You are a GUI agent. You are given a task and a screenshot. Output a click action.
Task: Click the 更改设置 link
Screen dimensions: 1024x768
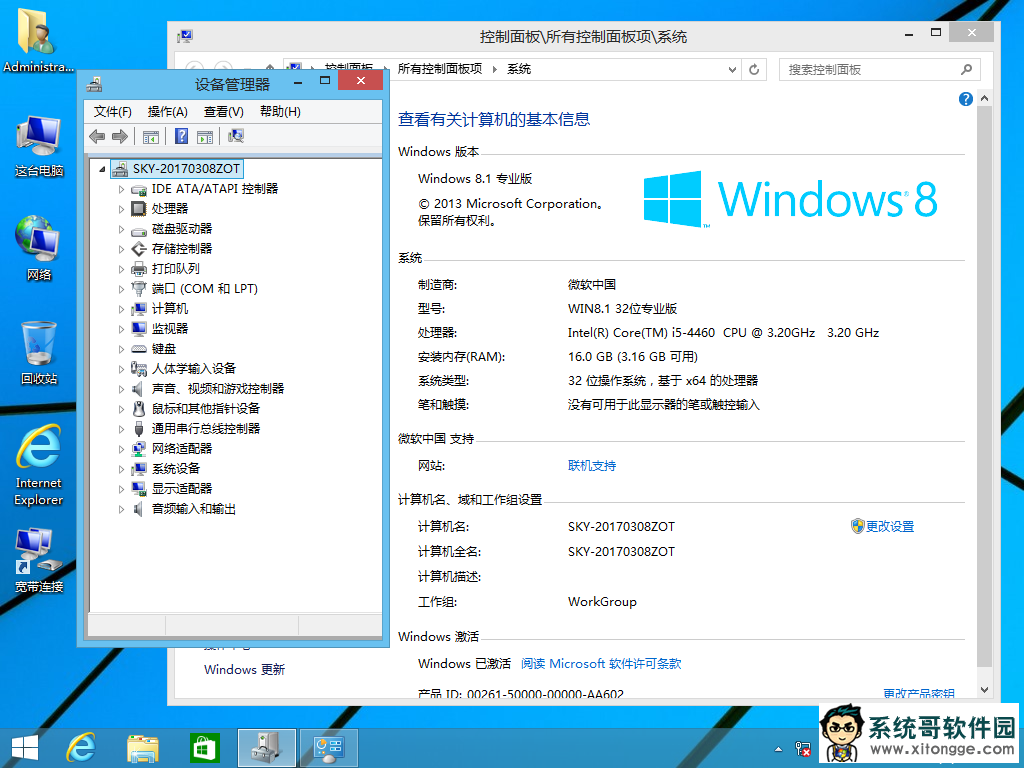coord(889,526)
